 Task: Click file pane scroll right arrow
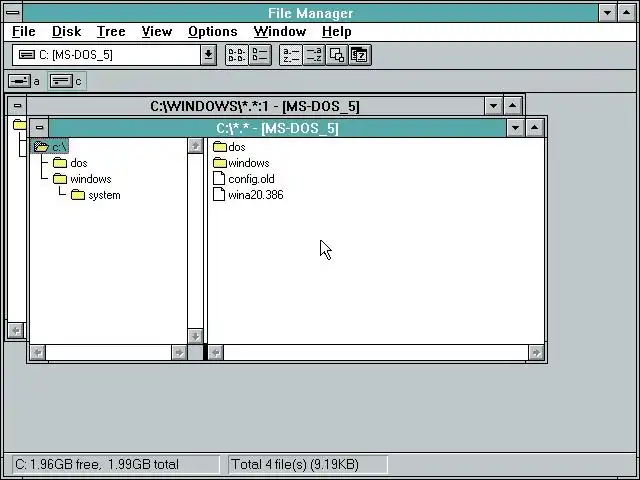click(536, 352)
